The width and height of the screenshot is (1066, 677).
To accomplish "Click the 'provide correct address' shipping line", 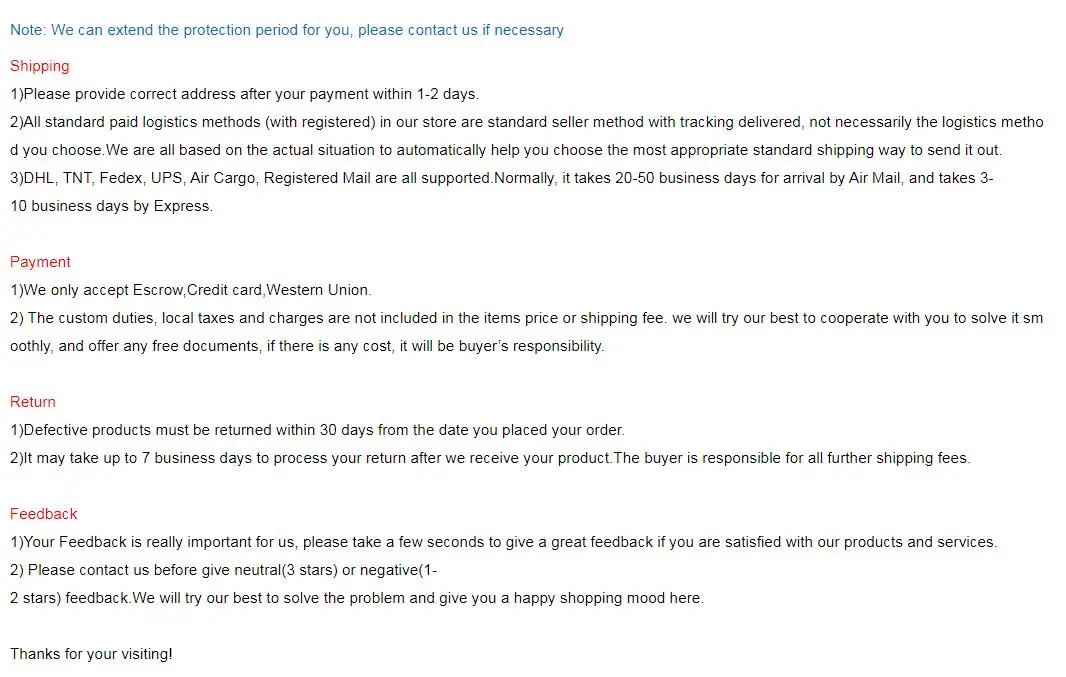I will point(244,94).
